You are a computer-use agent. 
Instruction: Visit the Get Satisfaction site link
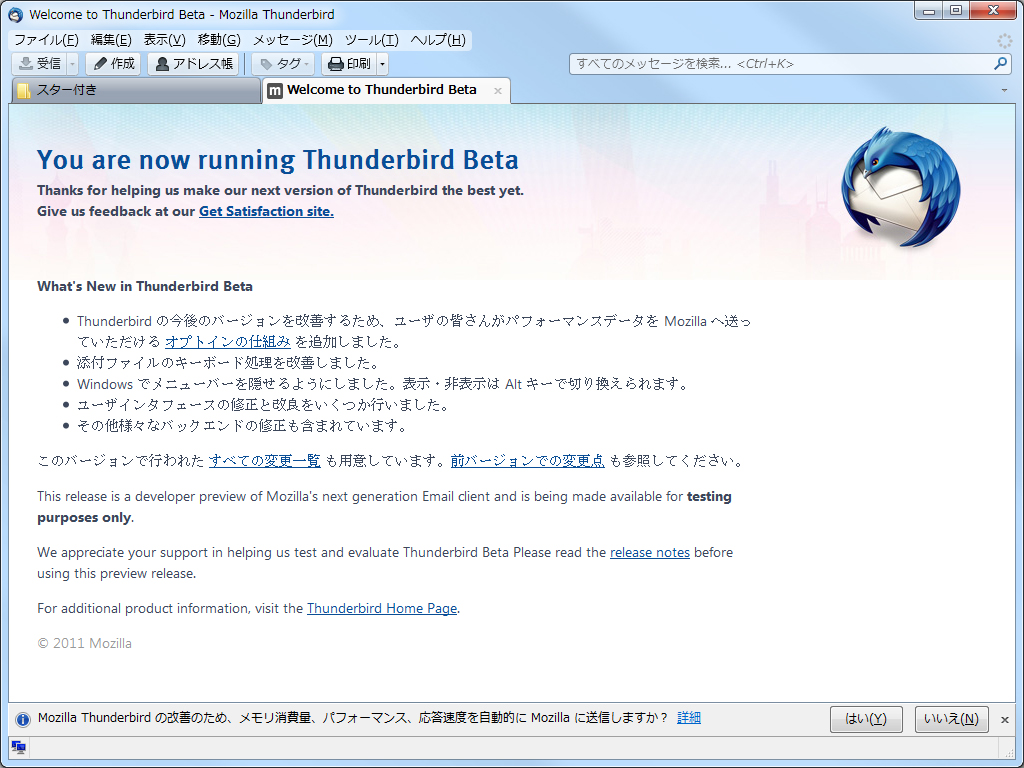[x=266, y=211]
